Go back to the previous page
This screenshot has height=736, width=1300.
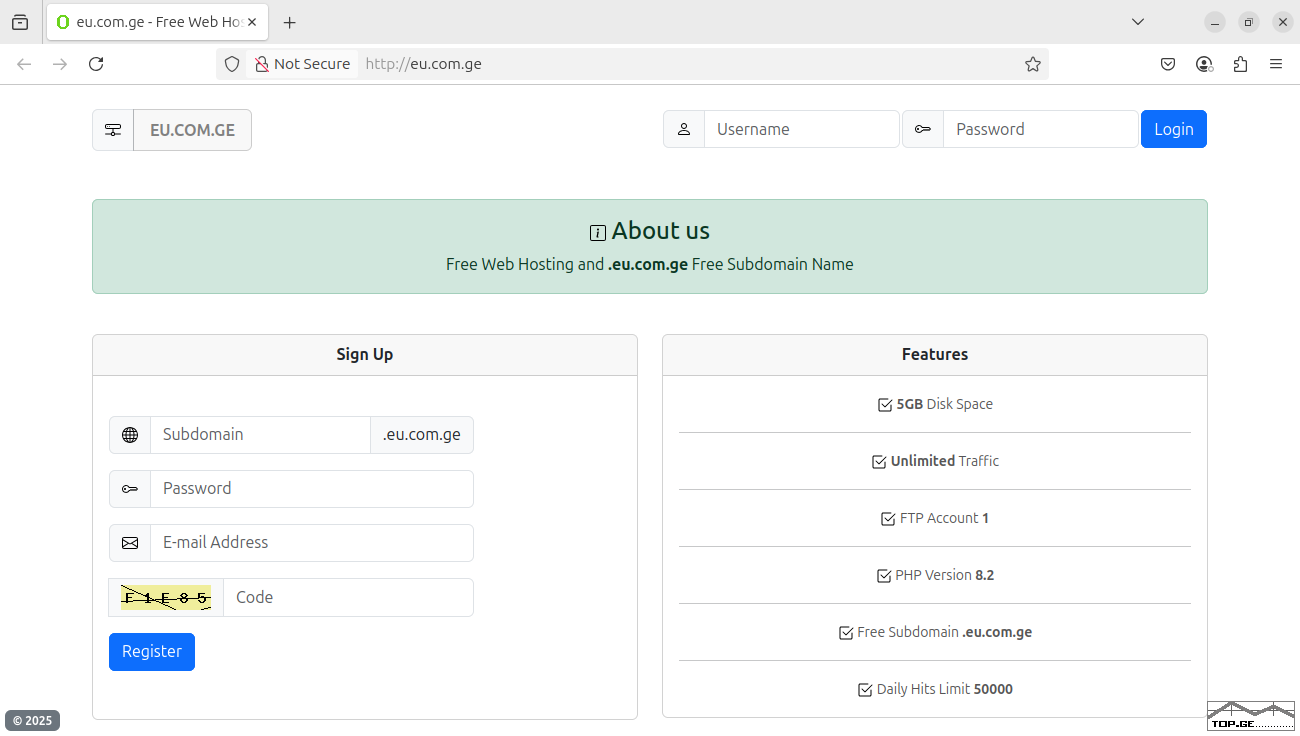coord(24,64)
